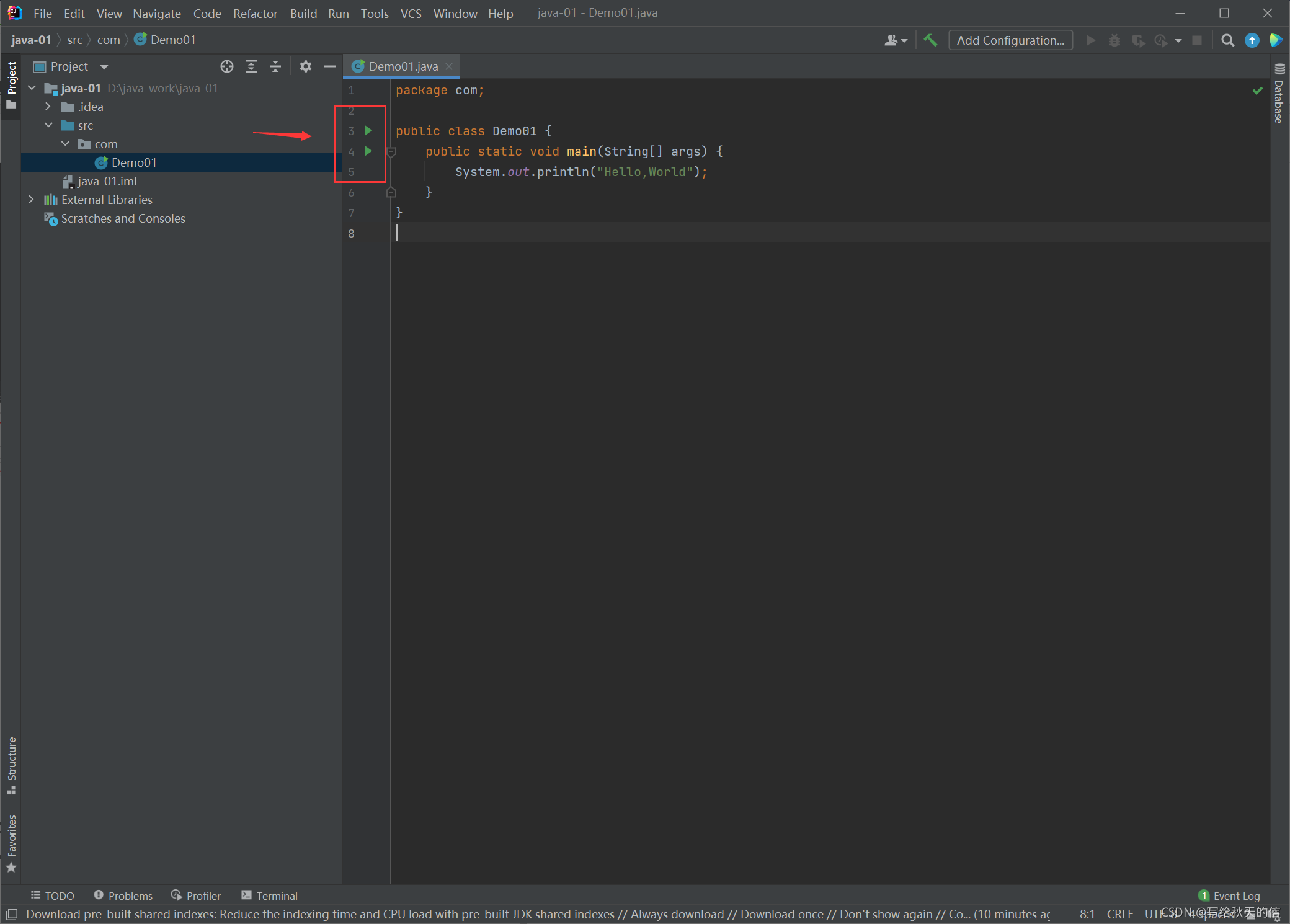This screenshot has width=1290, height=924.
Task: Click the Add Configuration button
Action: 1010,40
